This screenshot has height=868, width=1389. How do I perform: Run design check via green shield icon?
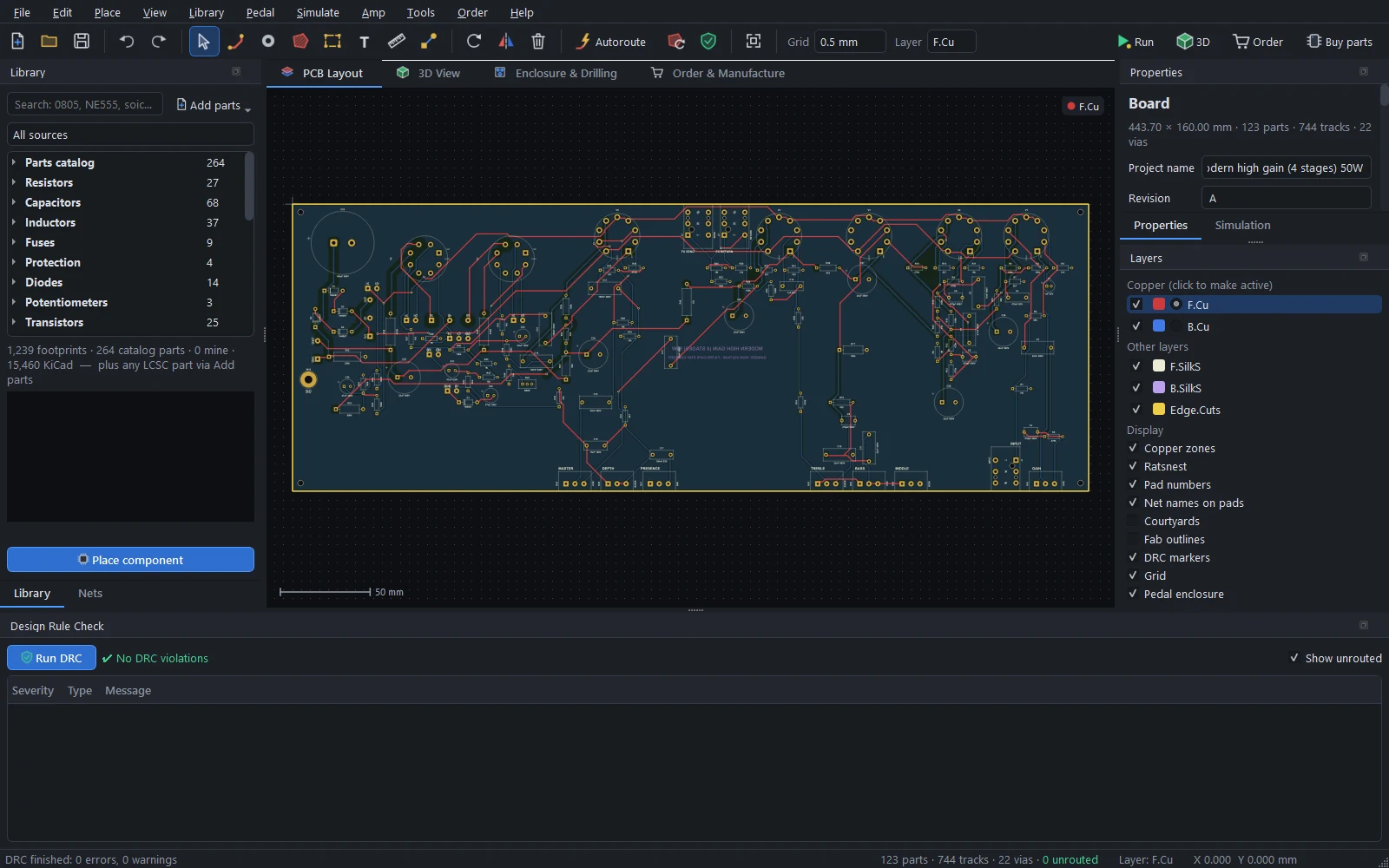pyautogui.click(x=708, y=41)
